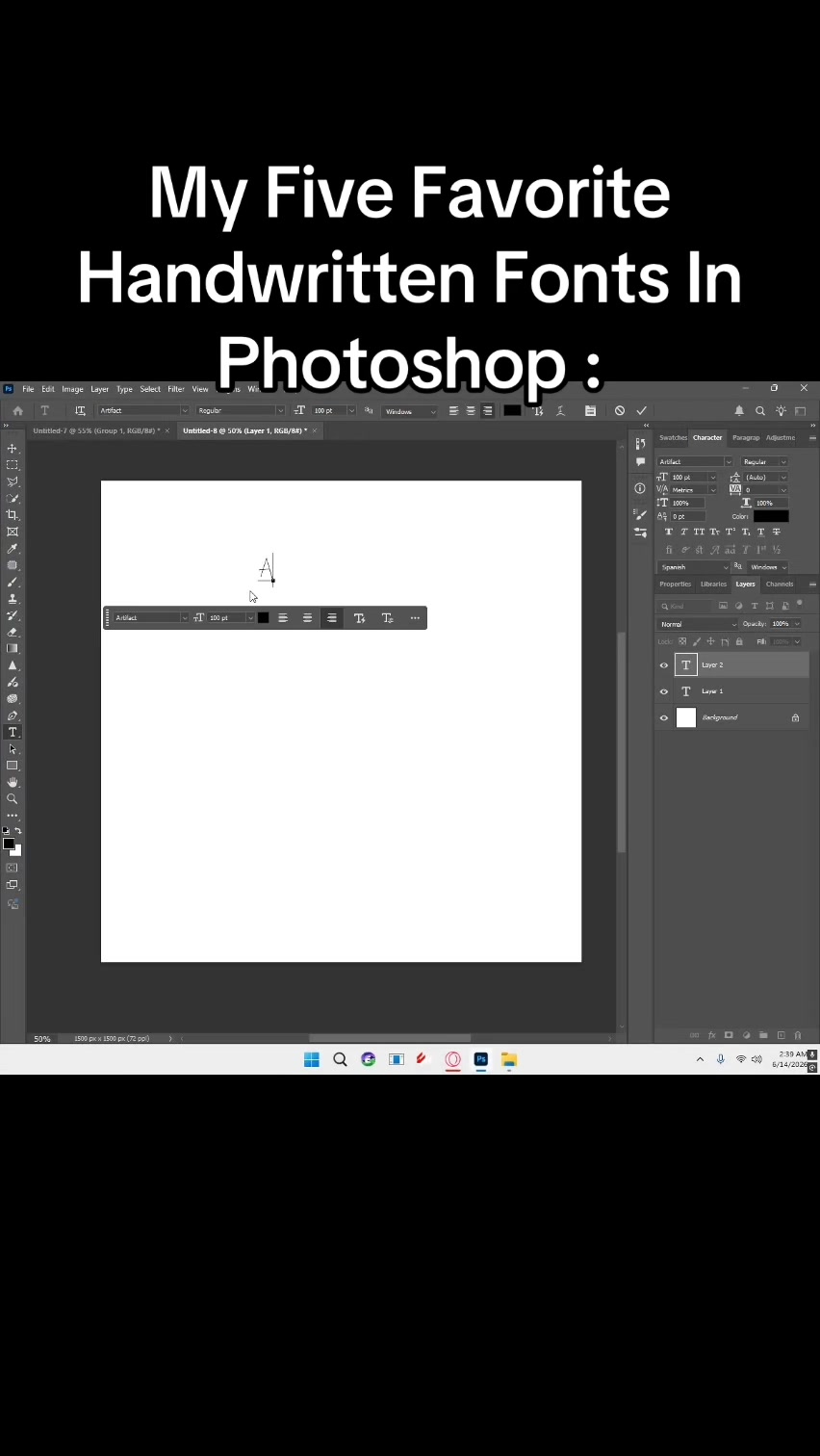Image resolution: width=820 pixels, height=1456 pixels.
Task: Click the Kind search field in Layers
Action: coord(684,607)
